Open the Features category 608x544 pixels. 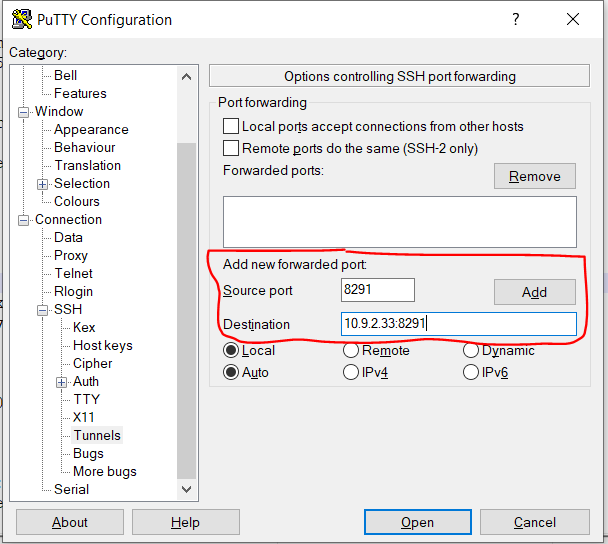click(80, 93)
